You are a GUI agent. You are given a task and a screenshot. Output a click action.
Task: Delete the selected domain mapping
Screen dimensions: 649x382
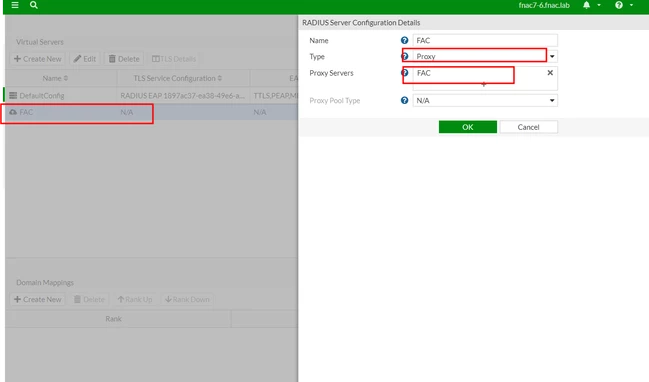[x=89, y=299]
